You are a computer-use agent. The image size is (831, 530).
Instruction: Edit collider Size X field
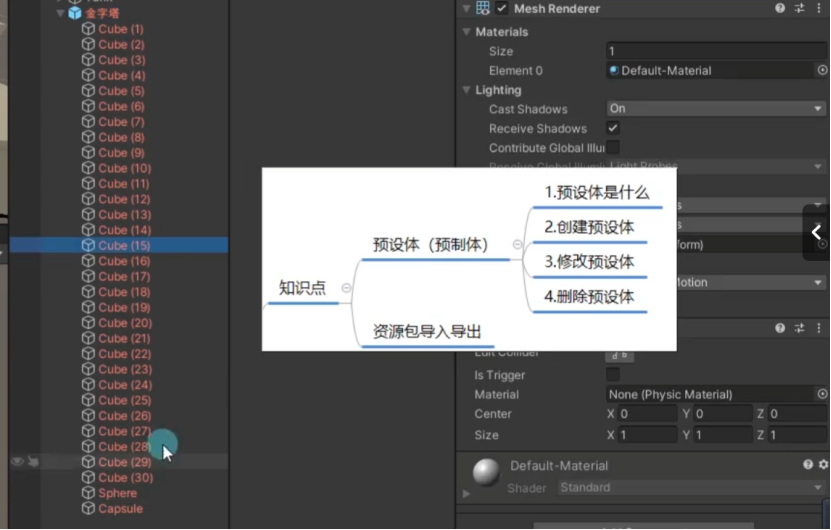[x=647, y=435]
